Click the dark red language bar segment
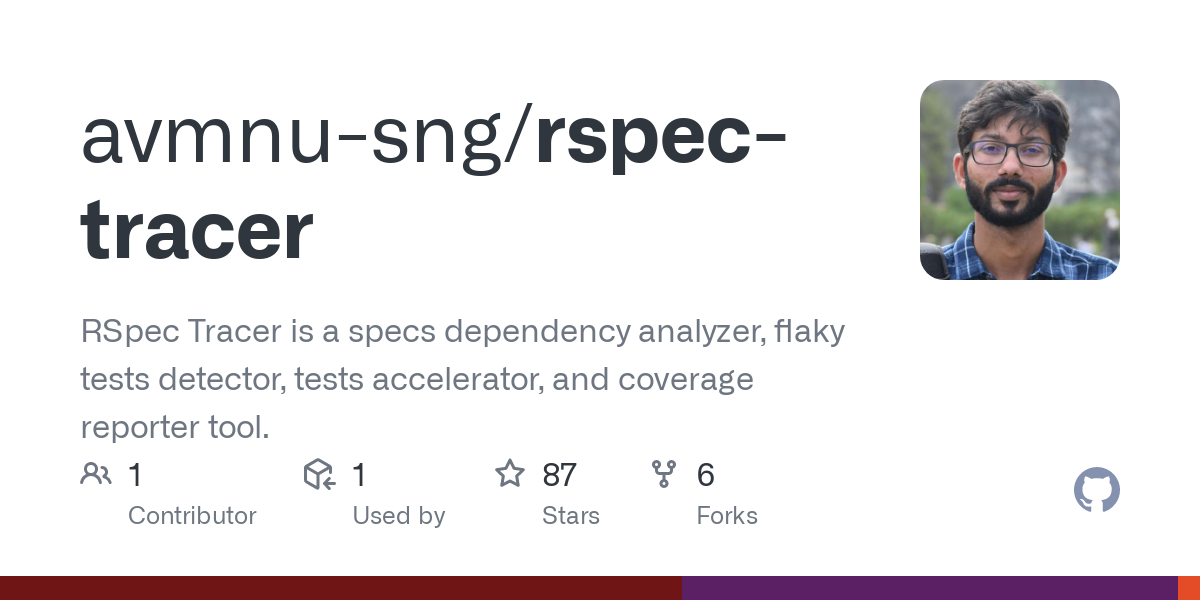 coord(341,588)
